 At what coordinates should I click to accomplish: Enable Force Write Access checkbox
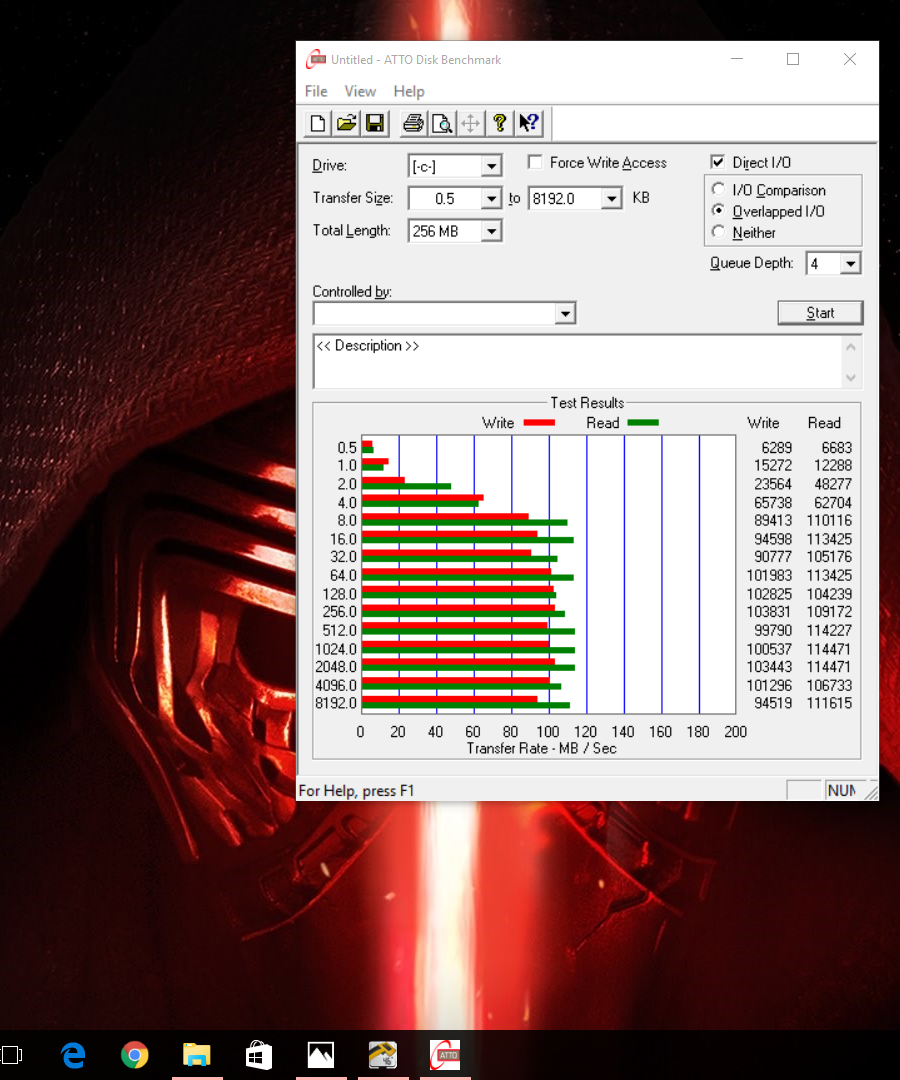coord(535,162)
